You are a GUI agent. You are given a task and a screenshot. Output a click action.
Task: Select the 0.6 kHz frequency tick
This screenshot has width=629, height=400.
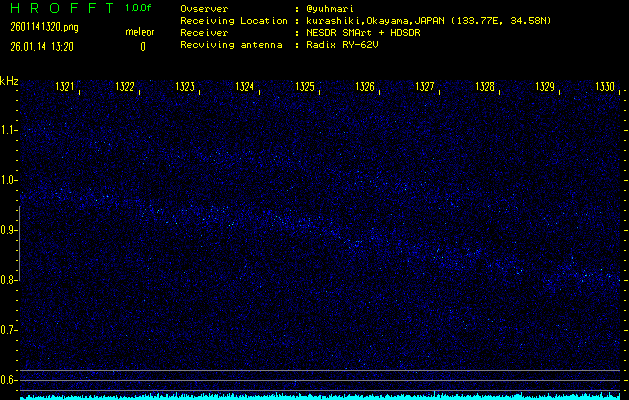9,380
